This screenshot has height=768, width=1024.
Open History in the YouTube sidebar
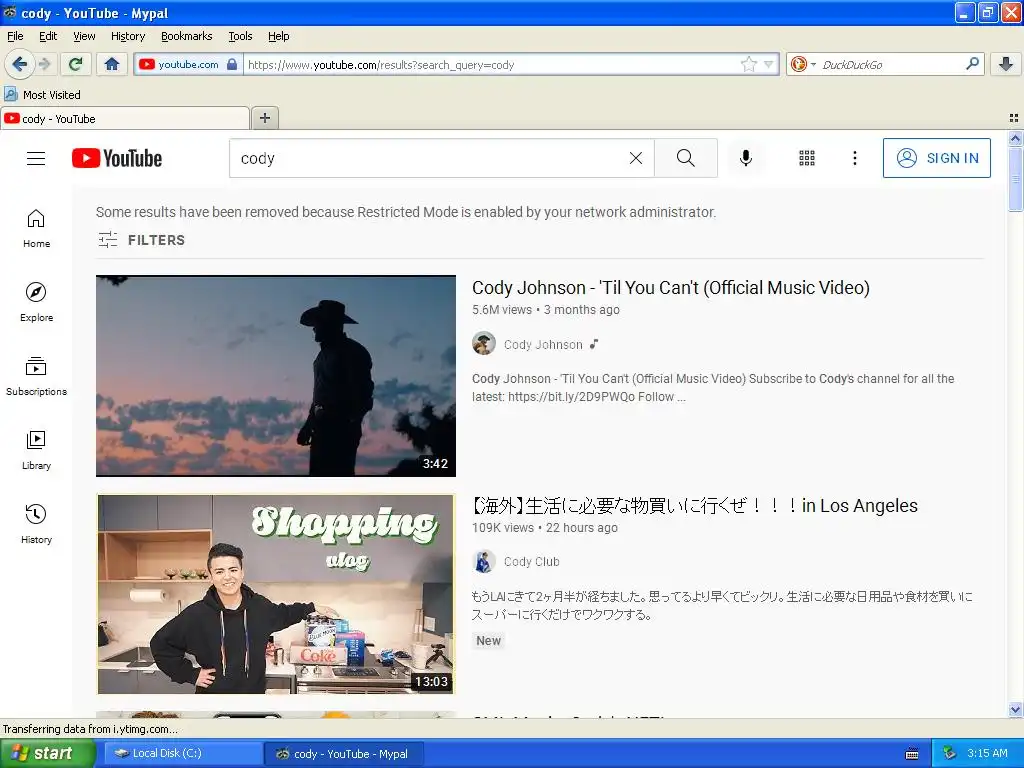[37, 524]
